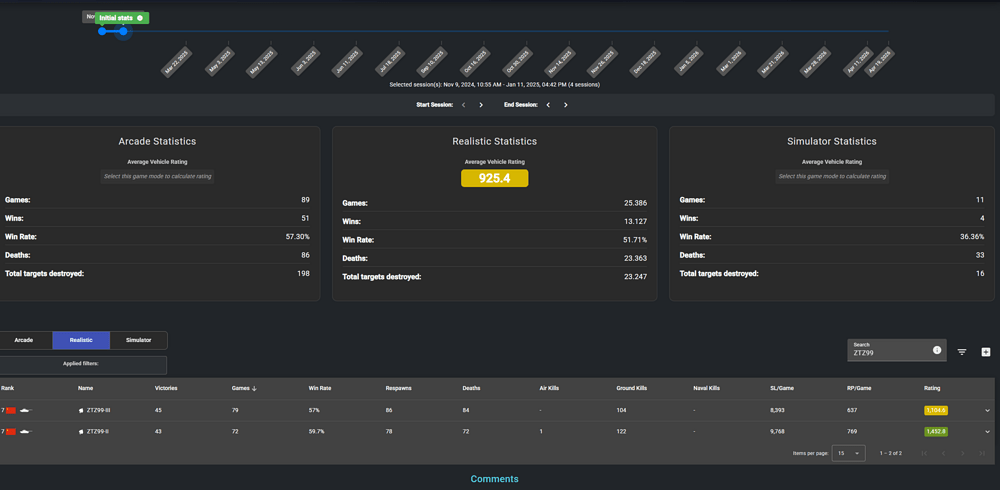Screen dimensions: 1000x490
Task: Click the Initial stats green label
Action: (x=122, y=18)
